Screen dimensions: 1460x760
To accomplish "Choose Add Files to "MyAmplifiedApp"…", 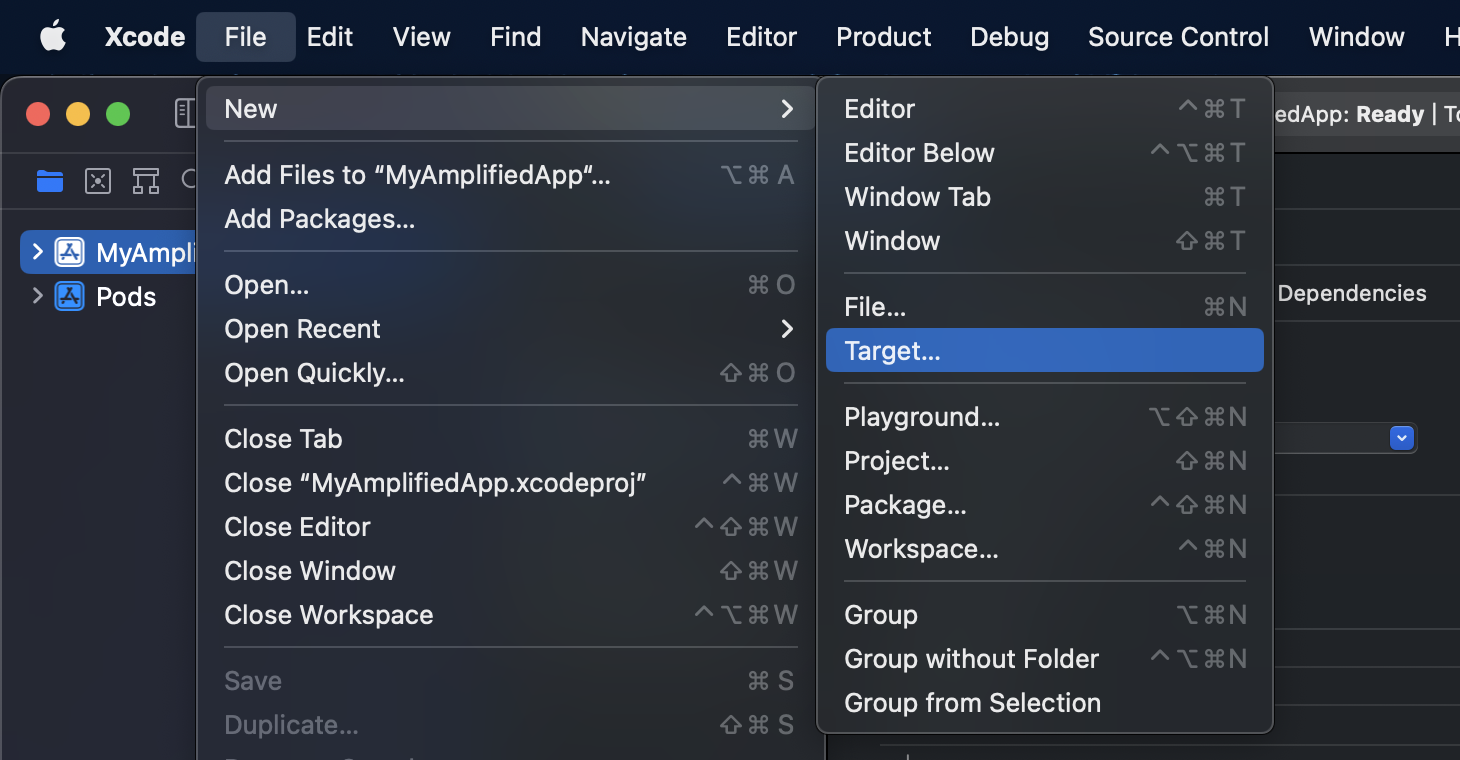I will (509, 175).
